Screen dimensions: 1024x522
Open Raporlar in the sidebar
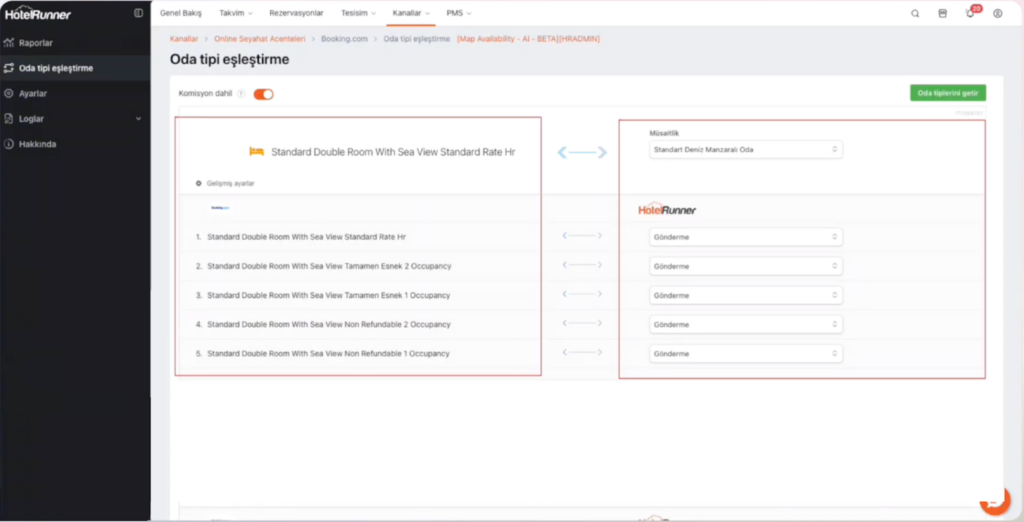(x=36, y=43)
